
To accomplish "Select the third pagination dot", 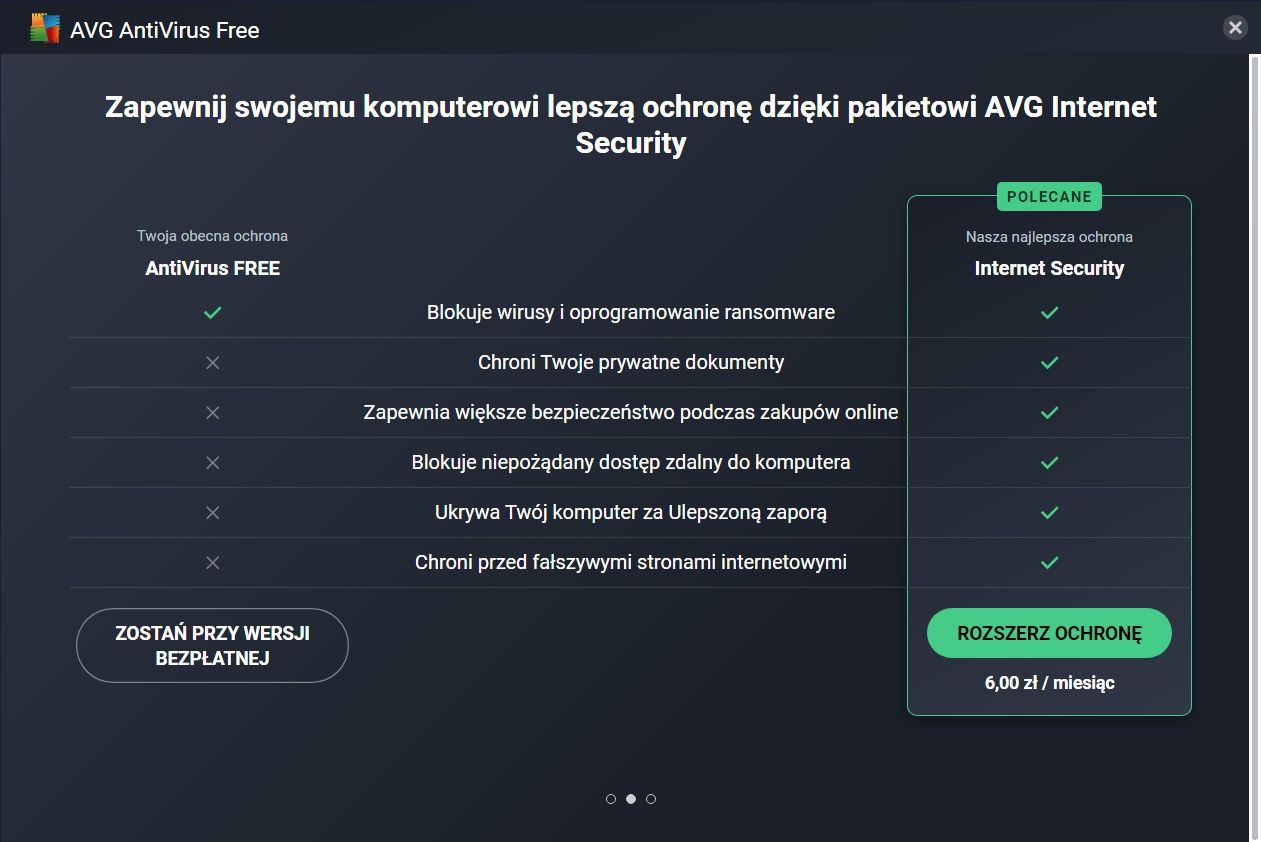I will (x=651, y=799).
